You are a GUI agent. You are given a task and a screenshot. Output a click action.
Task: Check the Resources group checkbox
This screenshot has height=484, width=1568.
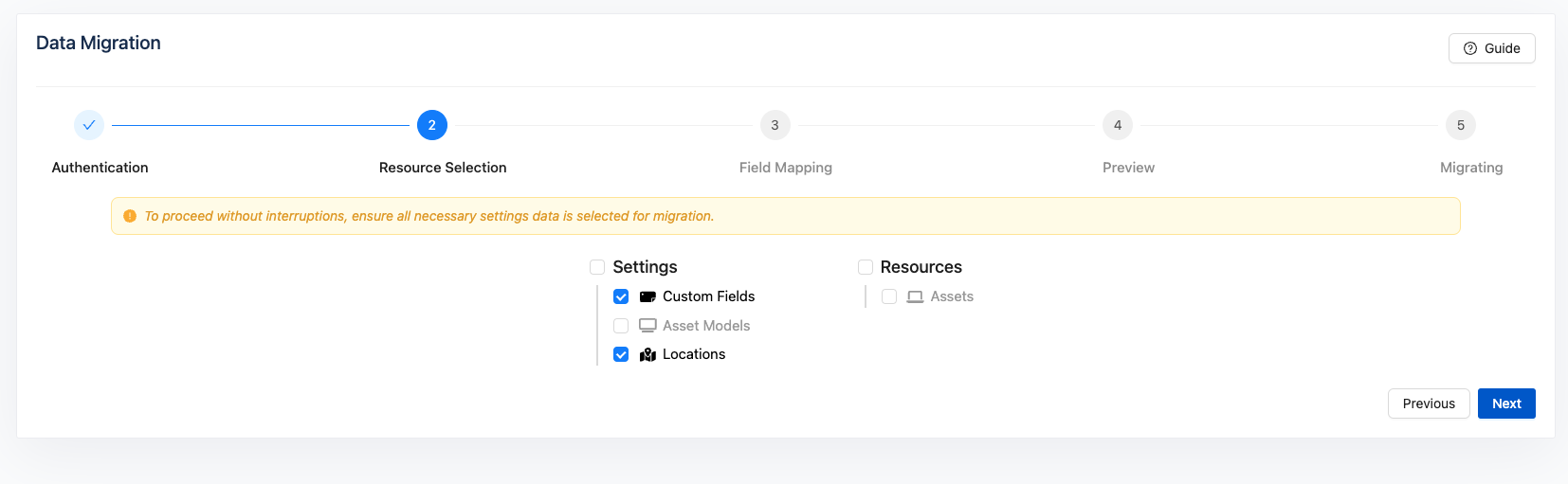866,267
